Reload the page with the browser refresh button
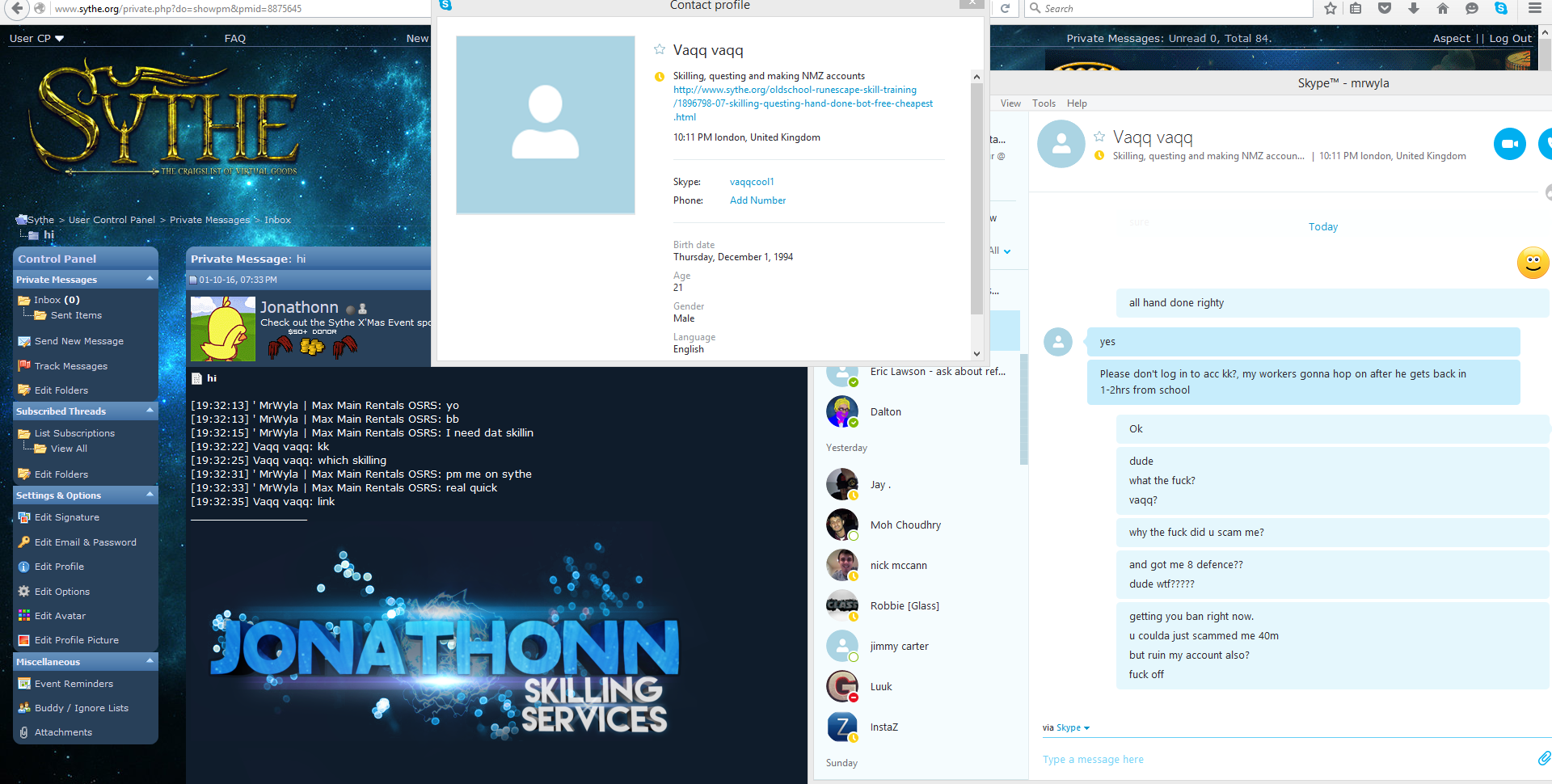Viewport: 1552px width, 784px height. coord(1005,9)
